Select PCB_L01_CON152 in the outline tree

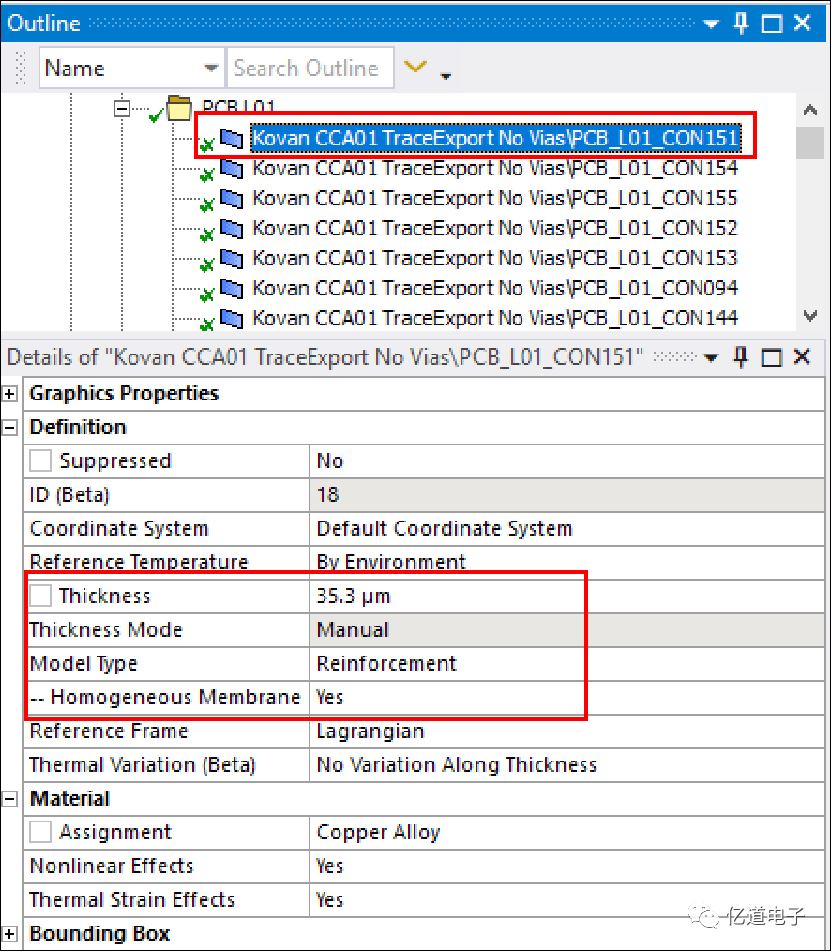495,228
